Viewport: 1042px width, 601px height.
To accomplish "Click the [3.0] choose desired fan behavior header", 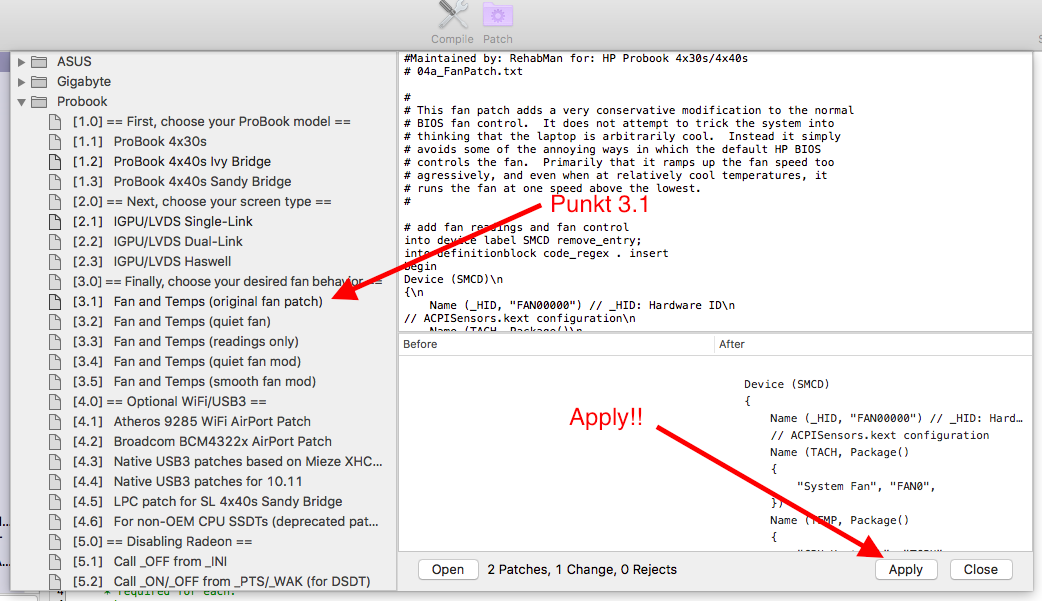I will [x=227, y=281].
